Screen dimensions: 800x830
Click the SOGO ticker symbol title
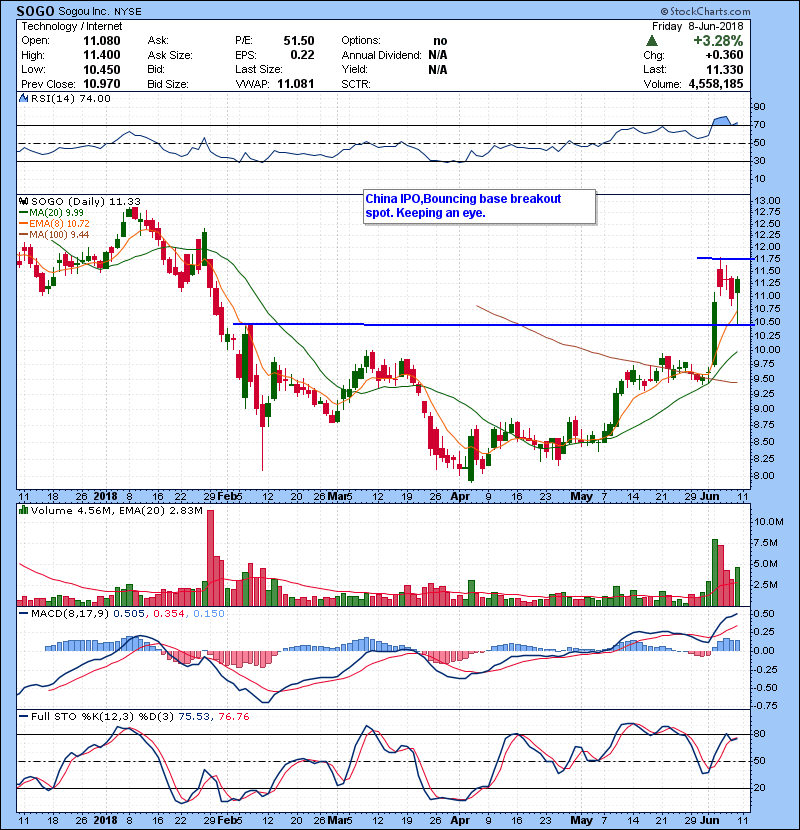tap(35, 11)
